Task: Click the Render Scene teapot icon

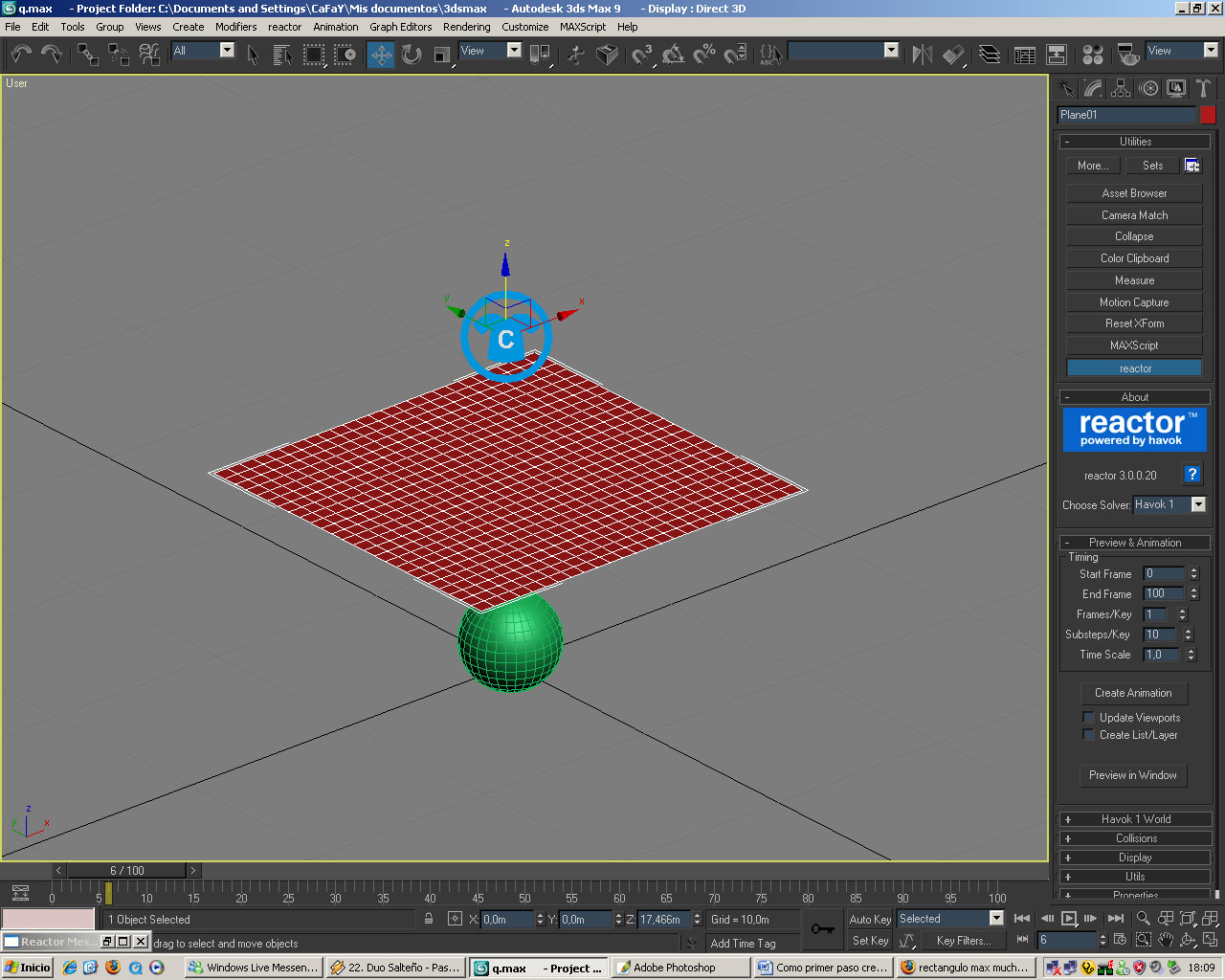Action: pos(1128,55)
